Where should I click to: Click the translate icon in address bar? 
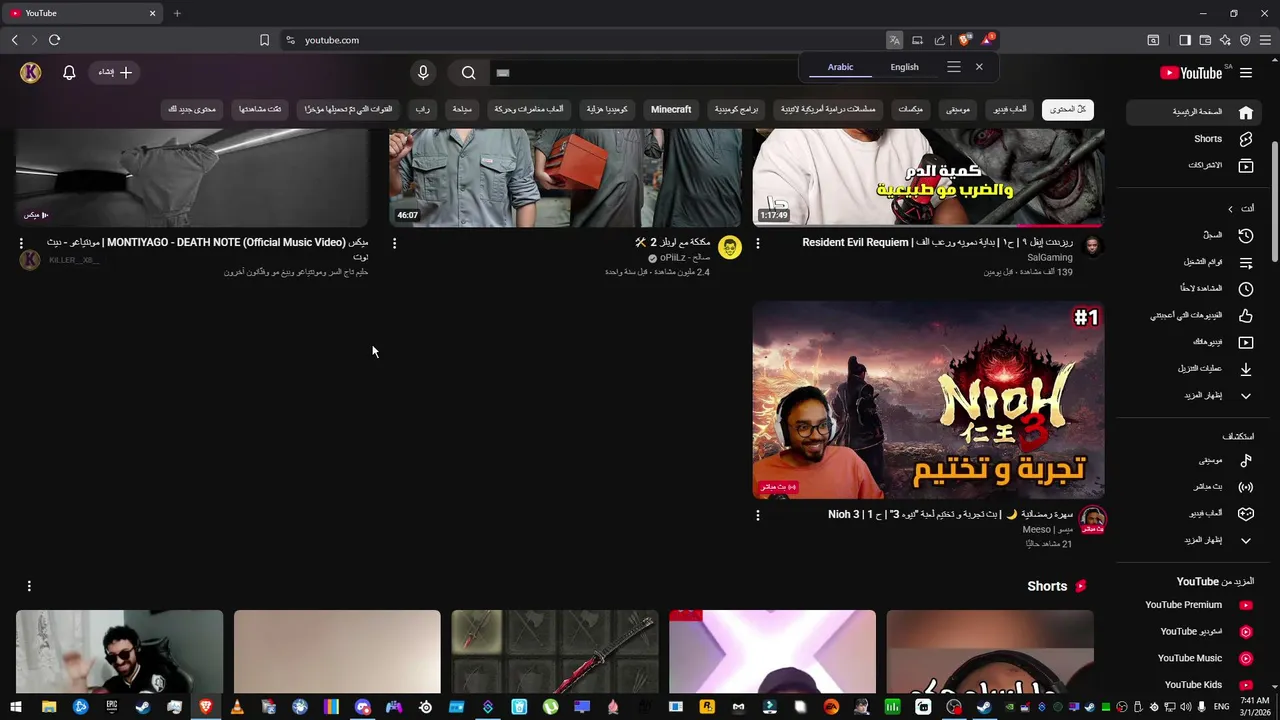point(894,40)
